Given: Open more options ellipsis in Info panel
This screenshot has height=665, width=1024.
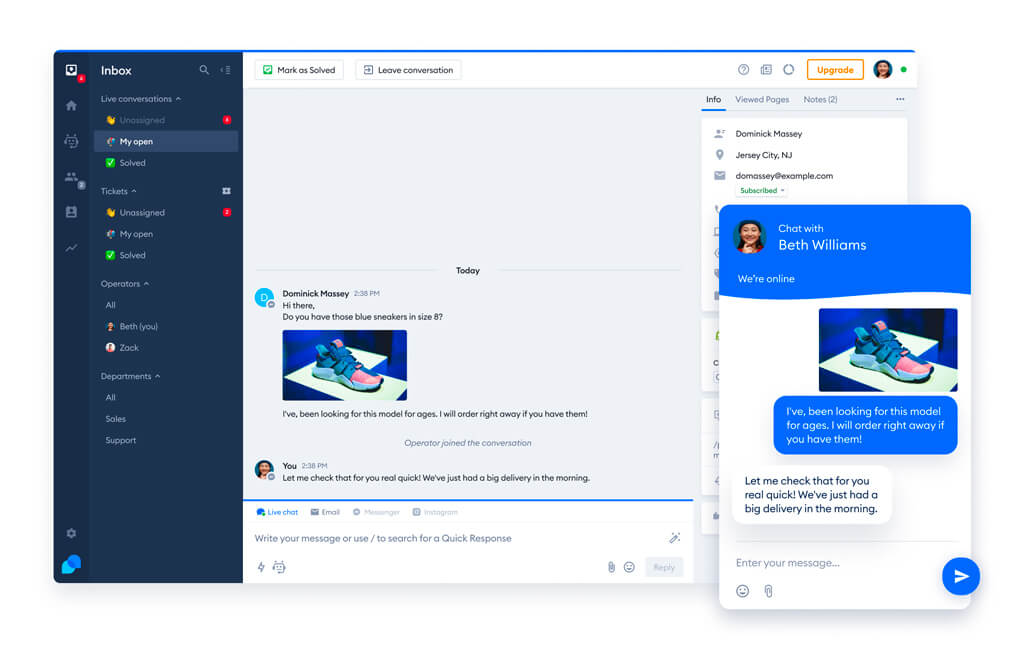Looking at the screenshot, I should 900,99.
